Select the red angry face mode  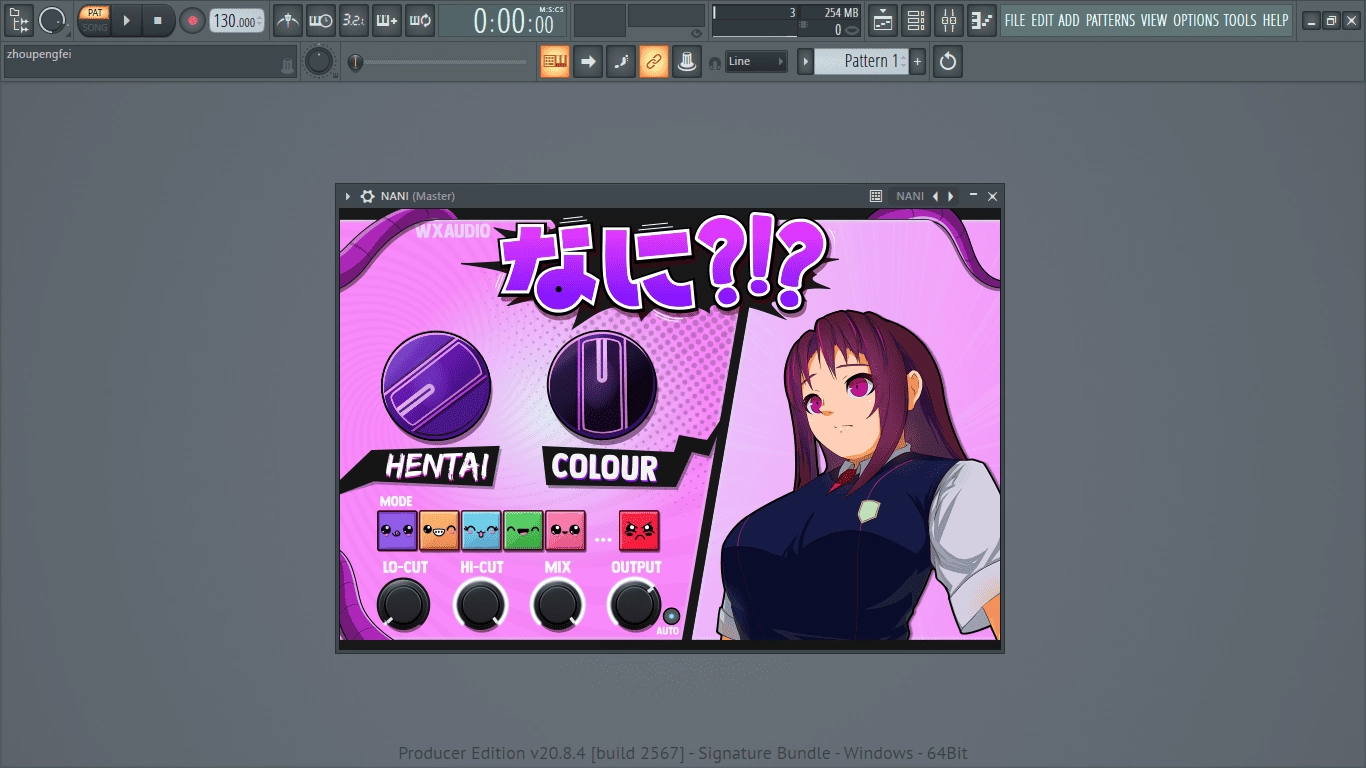[x=639, y=531]
